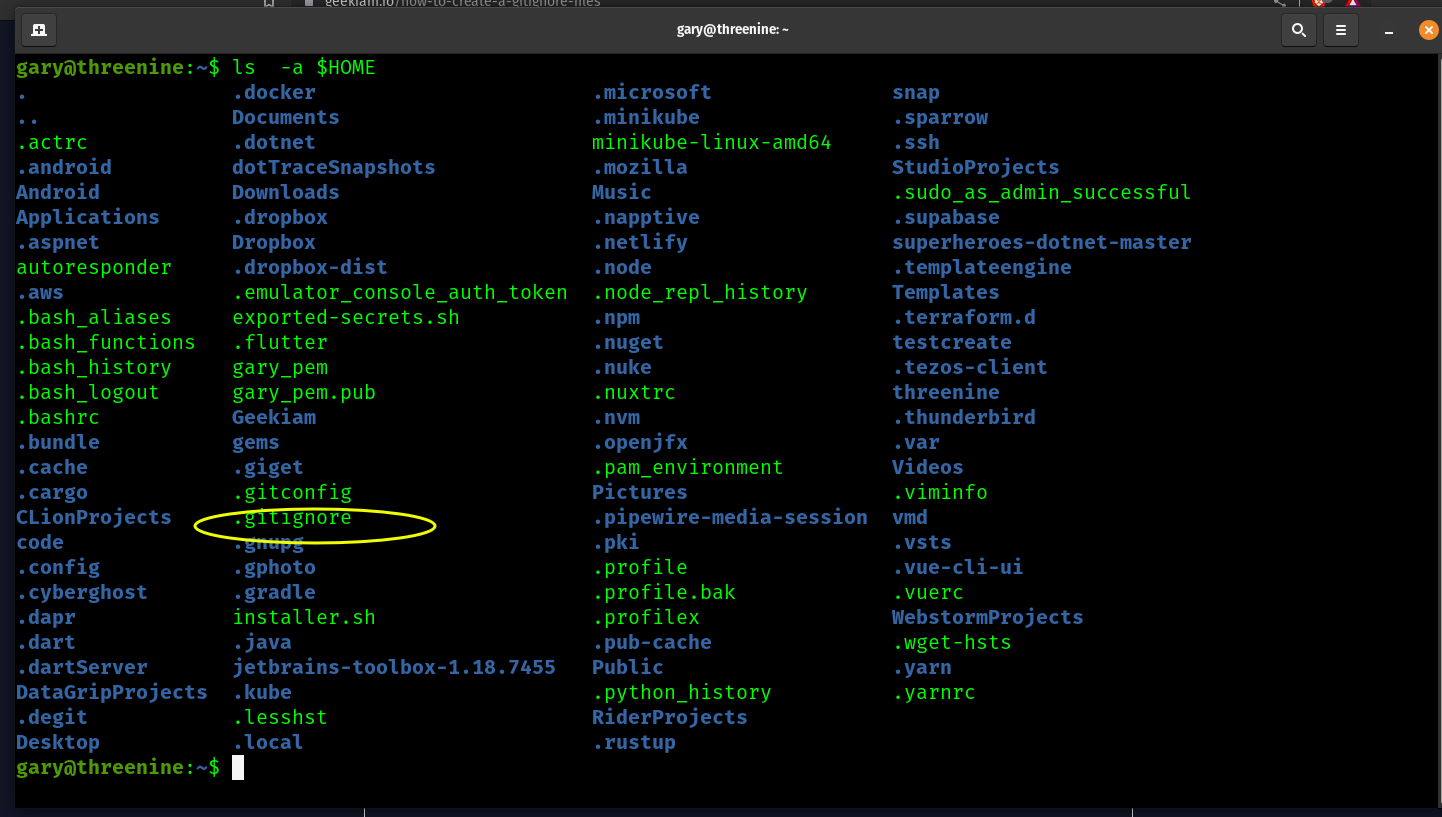The width and height of the screenshot is (1442, 817).
Task: Click the .lesshst file entry
Action: [280, 717]
